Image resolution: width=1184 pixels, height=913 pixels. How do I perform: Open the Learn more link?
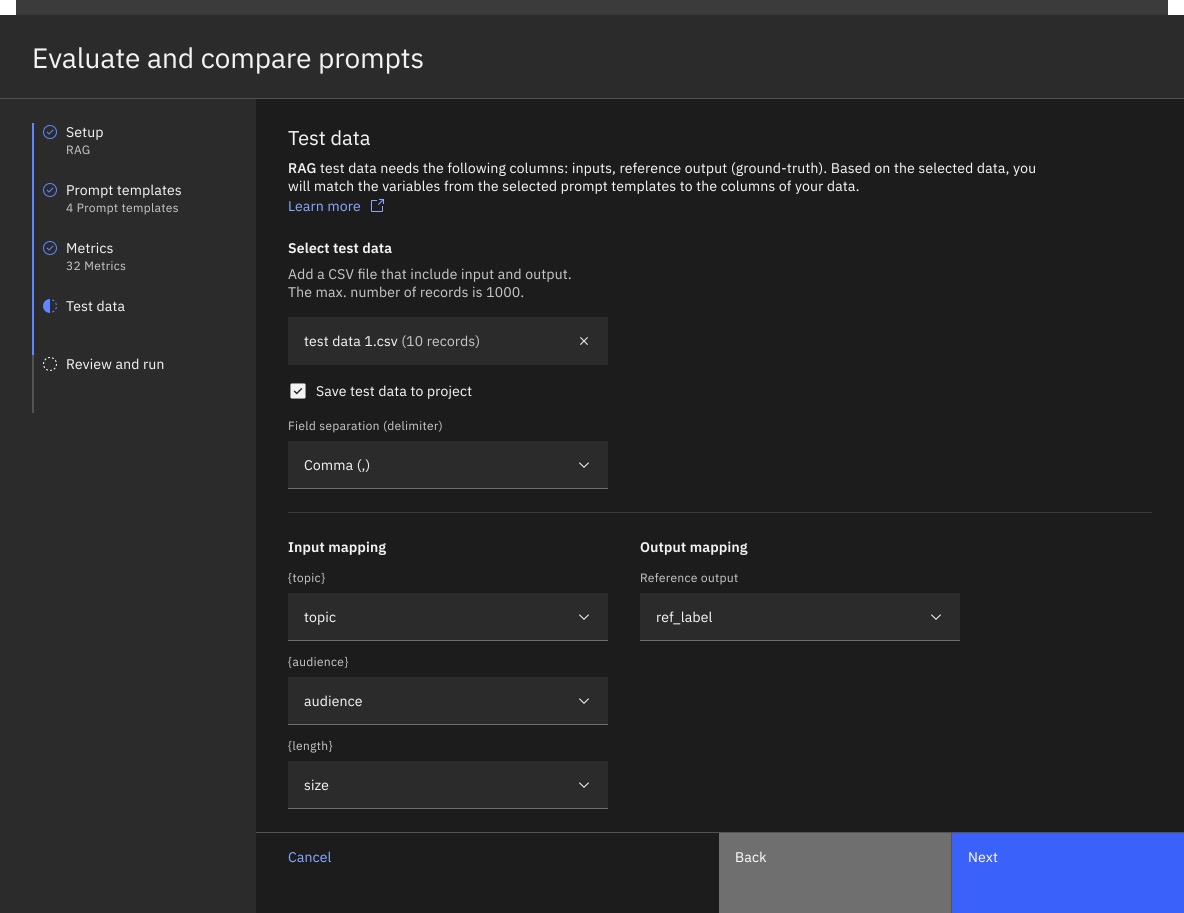pyautogui.click(x=324, y=206)
